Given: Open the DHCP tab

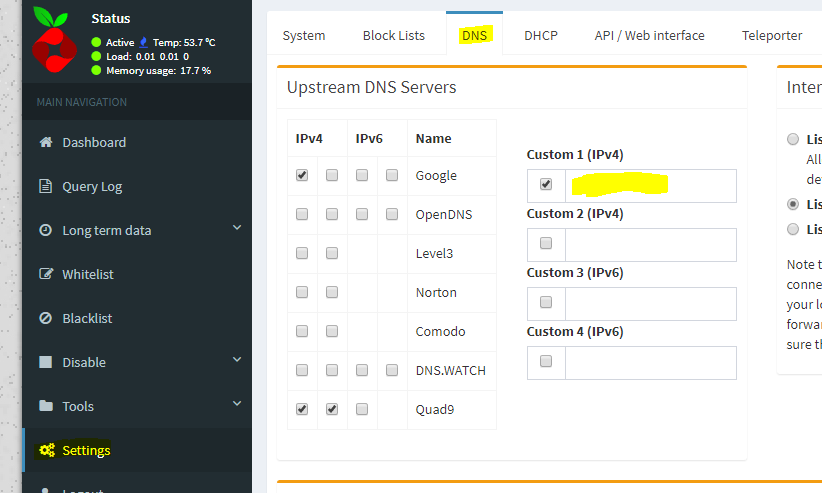Looking at the screenshot, I should [541, 35].
